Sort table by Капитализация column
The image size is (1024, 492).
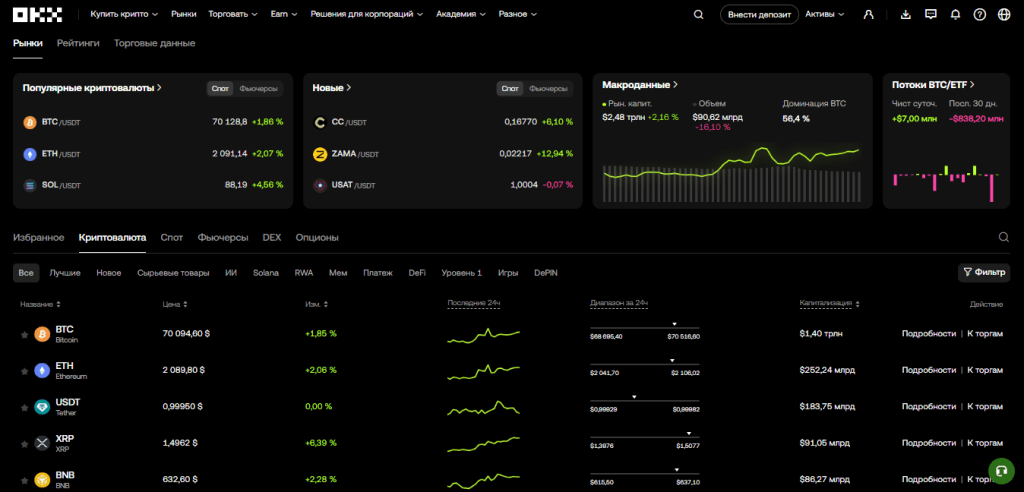(x=829, y=304)
